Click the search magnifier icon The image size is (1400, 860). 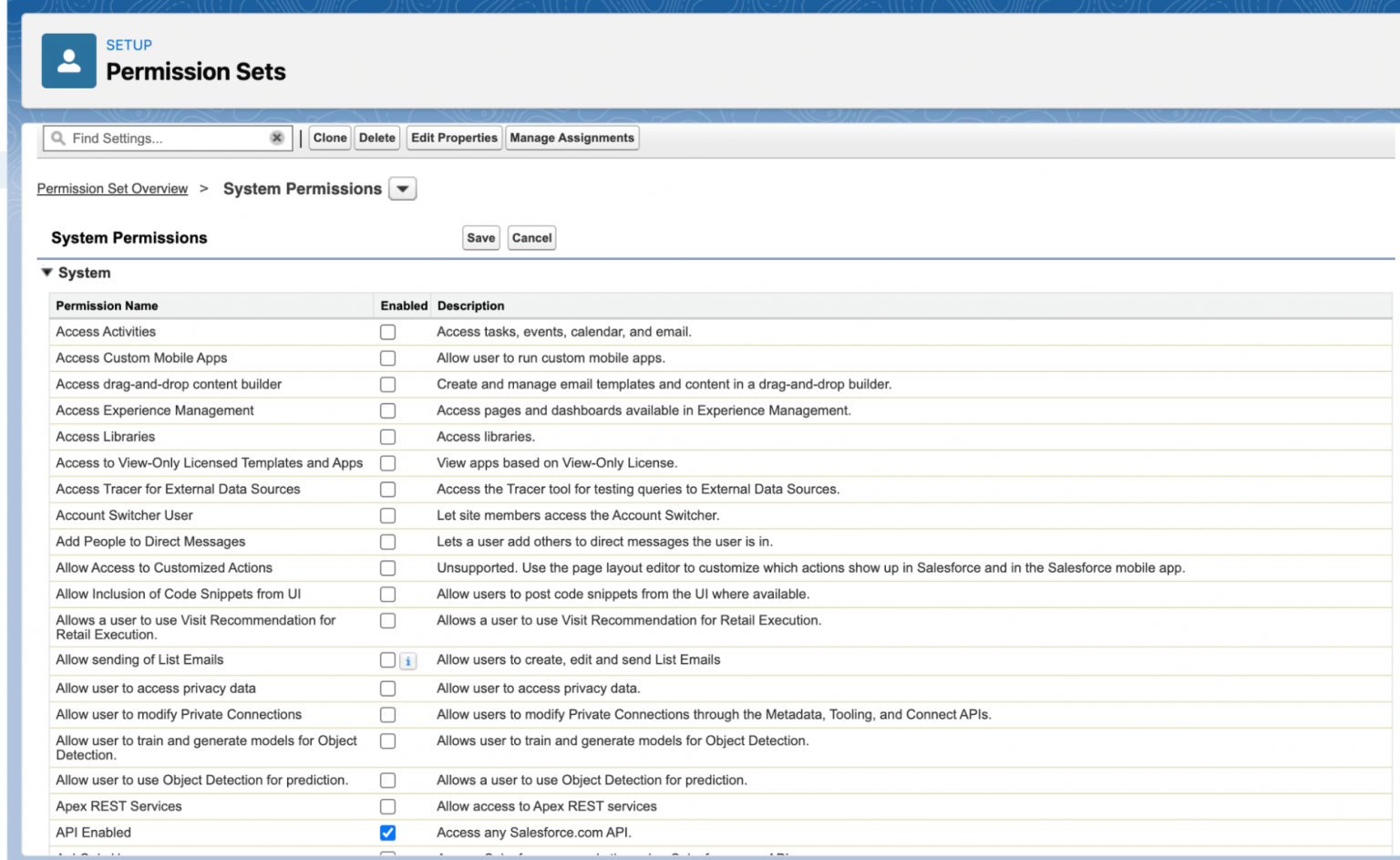click(58, 139)
